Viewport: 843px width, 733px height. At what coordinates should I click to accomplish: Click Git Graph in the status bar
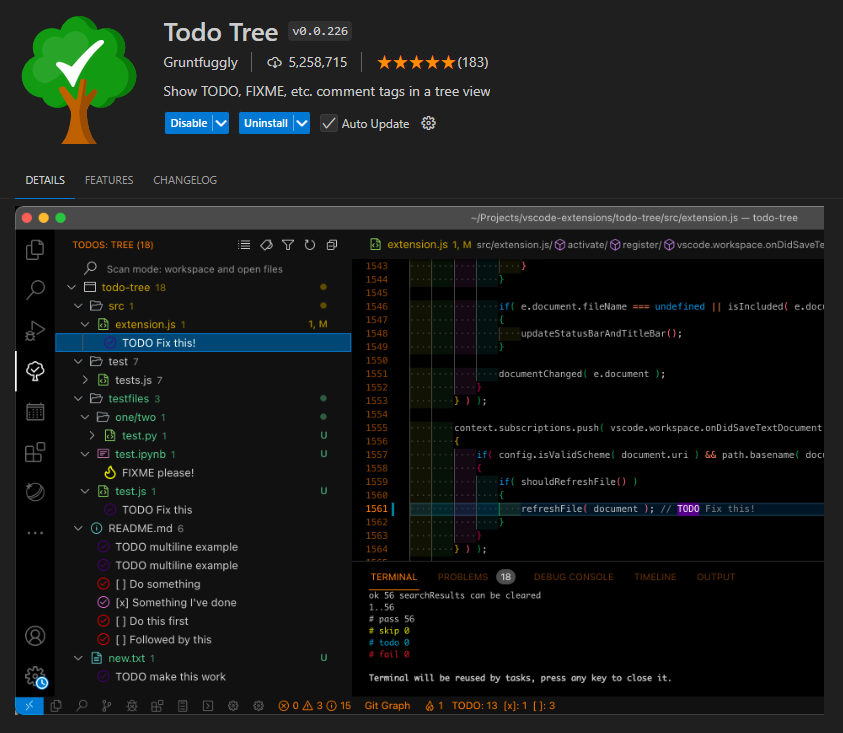point(387,706)
